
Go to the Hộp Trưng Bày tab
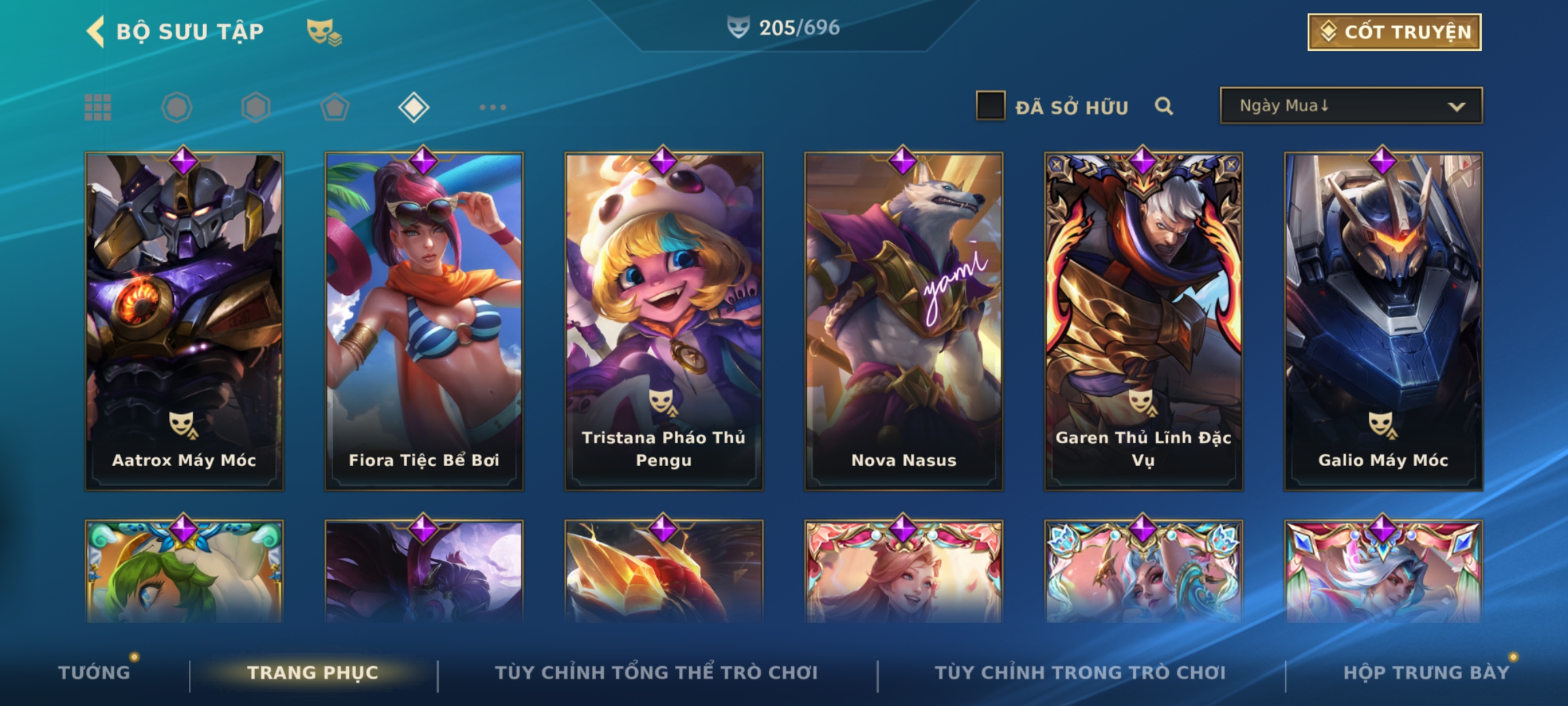coord(1426,673)
